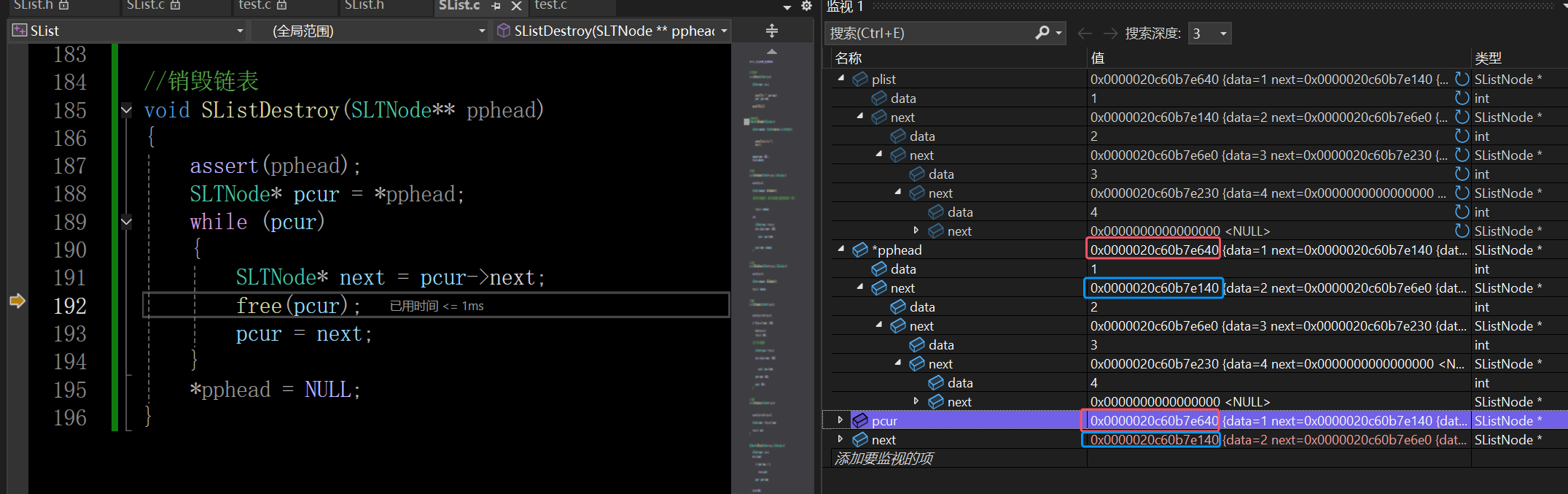The width and height of the screenshot is (1568, 494).
Task: Select pcur value 0x0000020c60b7e640
Action: pos(1154,420)
